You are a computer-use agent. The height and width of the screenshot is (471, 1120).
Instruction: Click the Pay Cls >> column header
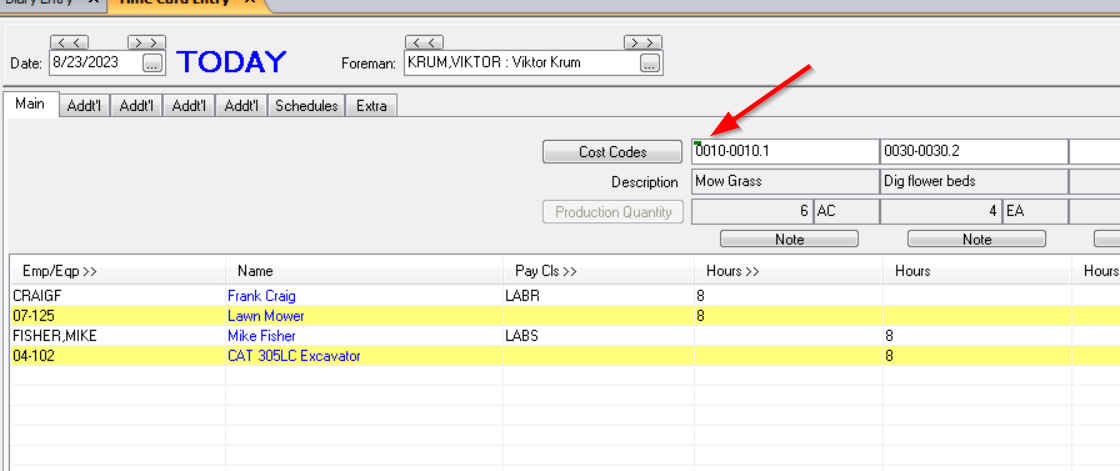click(x=599, y=271)
